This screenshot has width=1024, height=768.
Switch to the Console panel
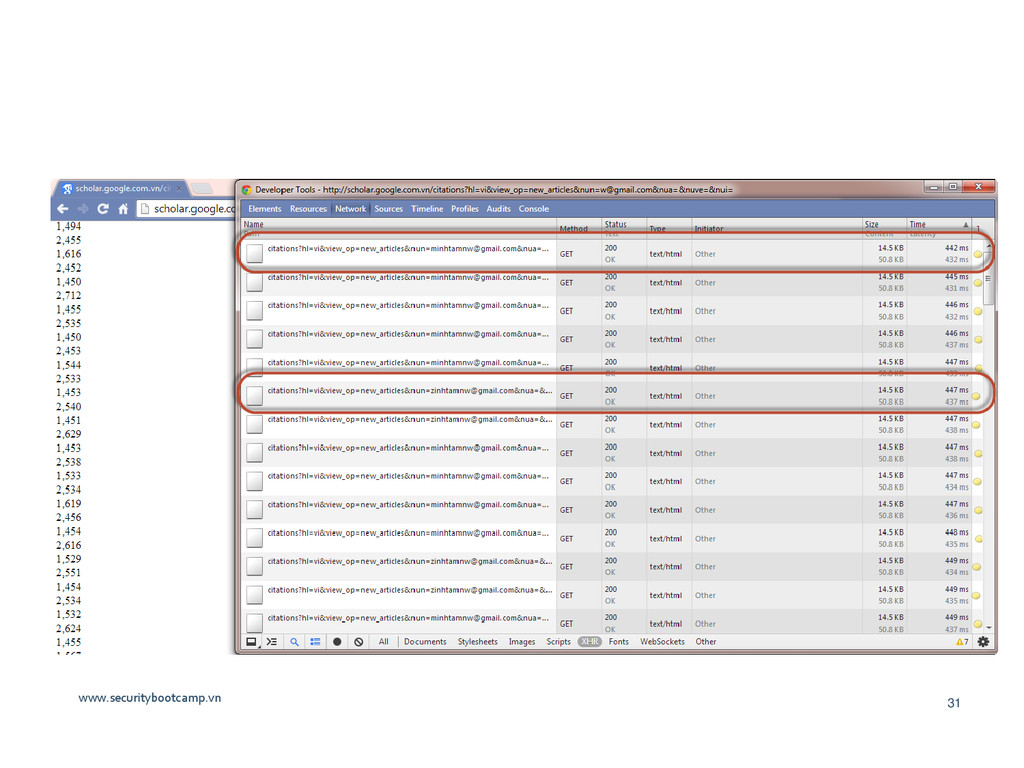[534, 209]
